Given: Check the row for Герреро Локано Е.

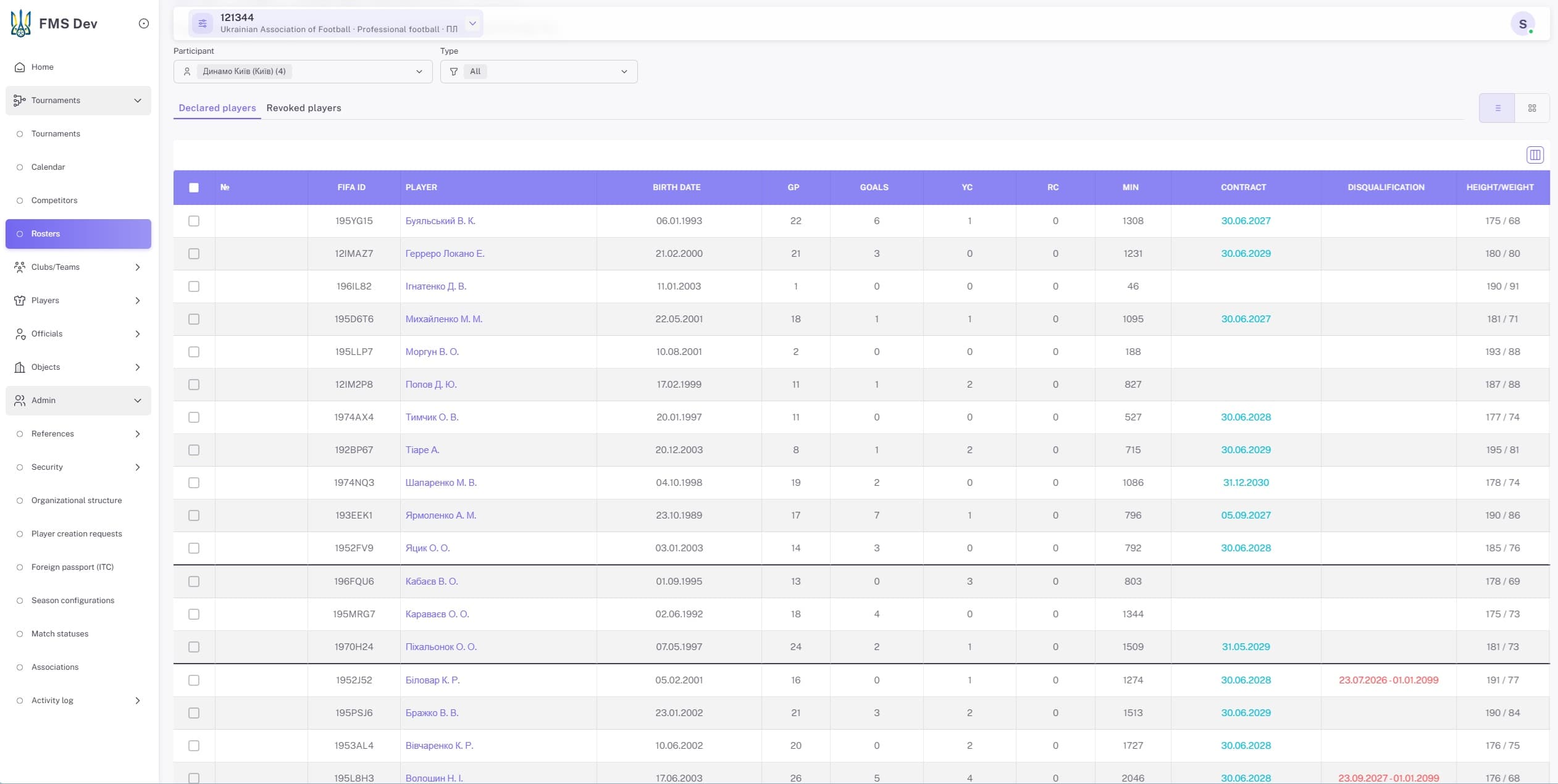Looking at the screenshot, I should click(x=194, y=254).
